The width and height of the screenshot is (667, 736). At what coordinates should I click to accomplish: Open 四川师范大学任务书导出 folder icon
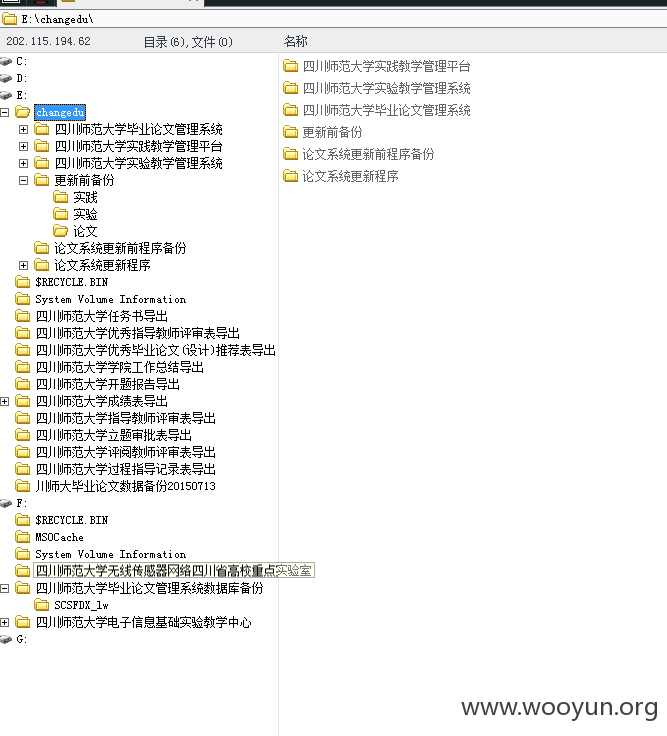(23, 316)
